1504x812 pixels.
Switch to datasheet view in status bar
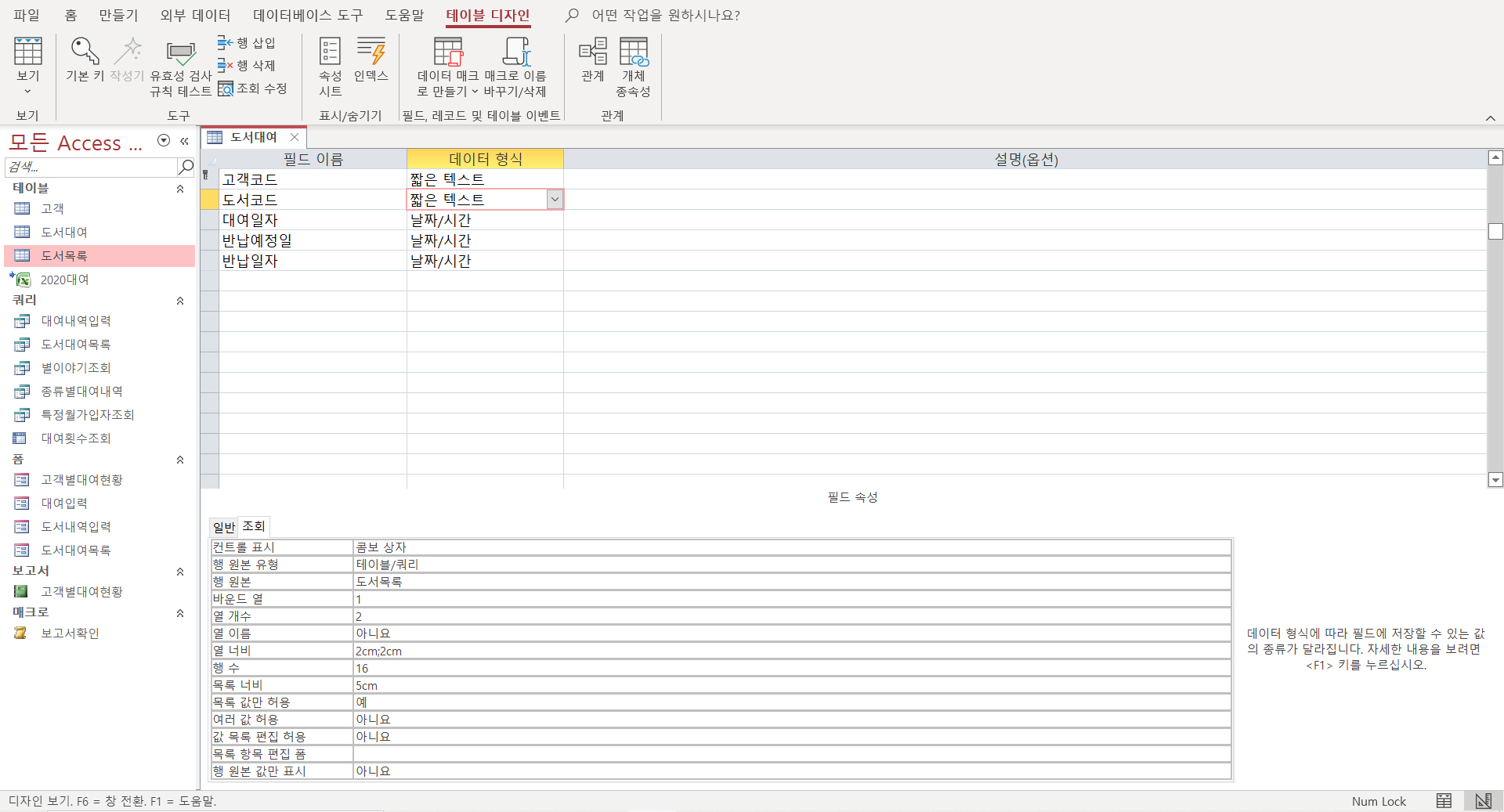click(1444, 801)
